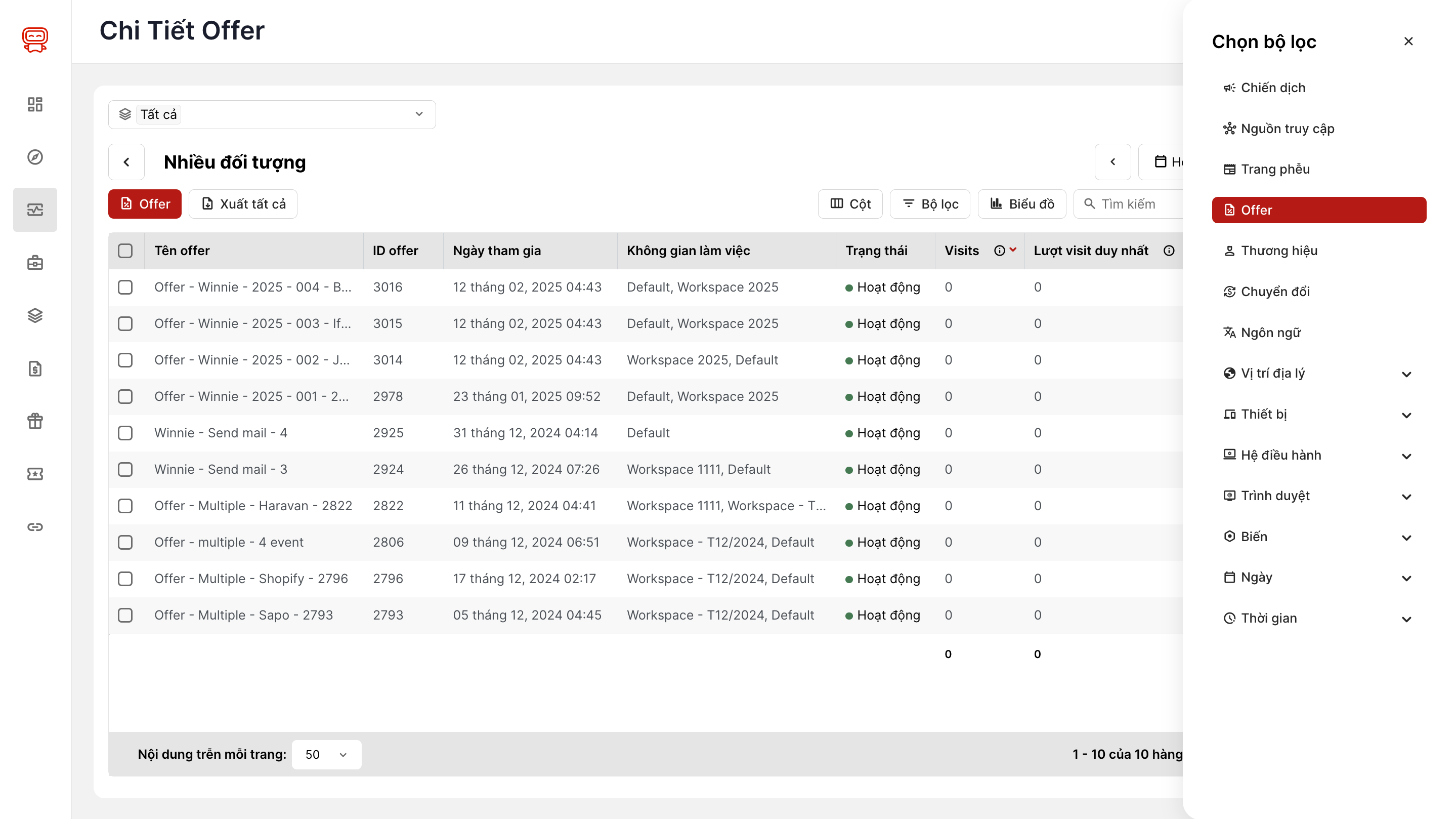
Task: Open the dashboard icon in sidebar
Action: [x=35, y=104]
